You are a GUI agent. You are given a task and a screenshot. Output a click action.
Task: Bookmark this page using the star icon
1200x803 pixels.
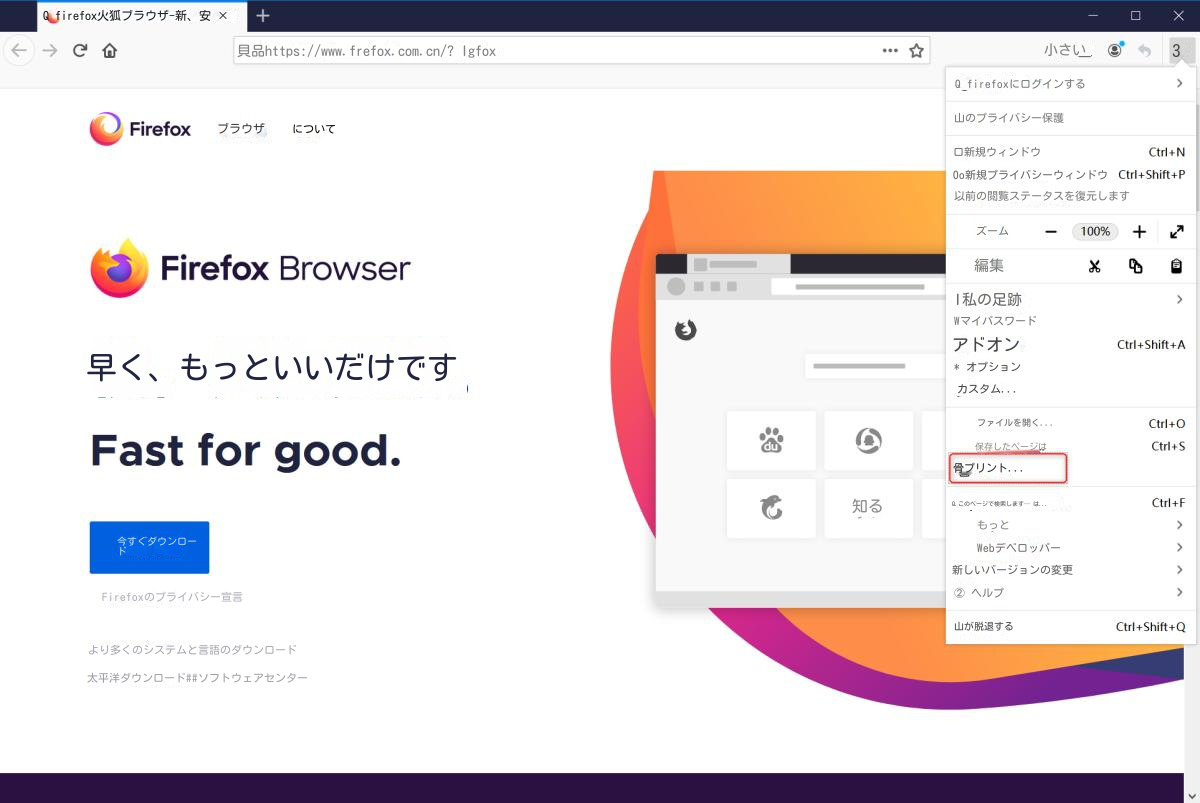click(x=917, y=50)
